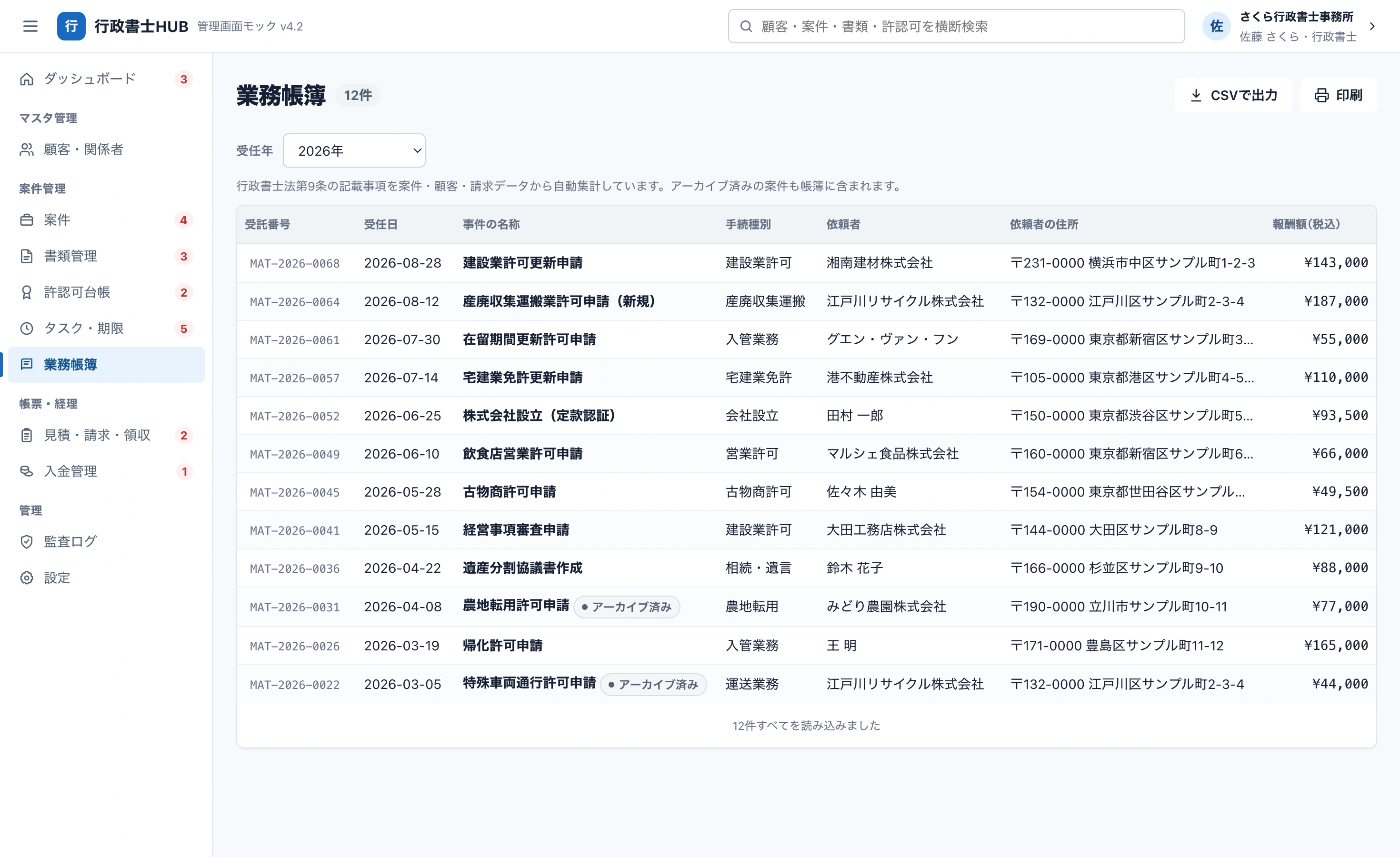Click the 入金管理 coins icon
The image size is (1400, 857).
coord(27,471)
